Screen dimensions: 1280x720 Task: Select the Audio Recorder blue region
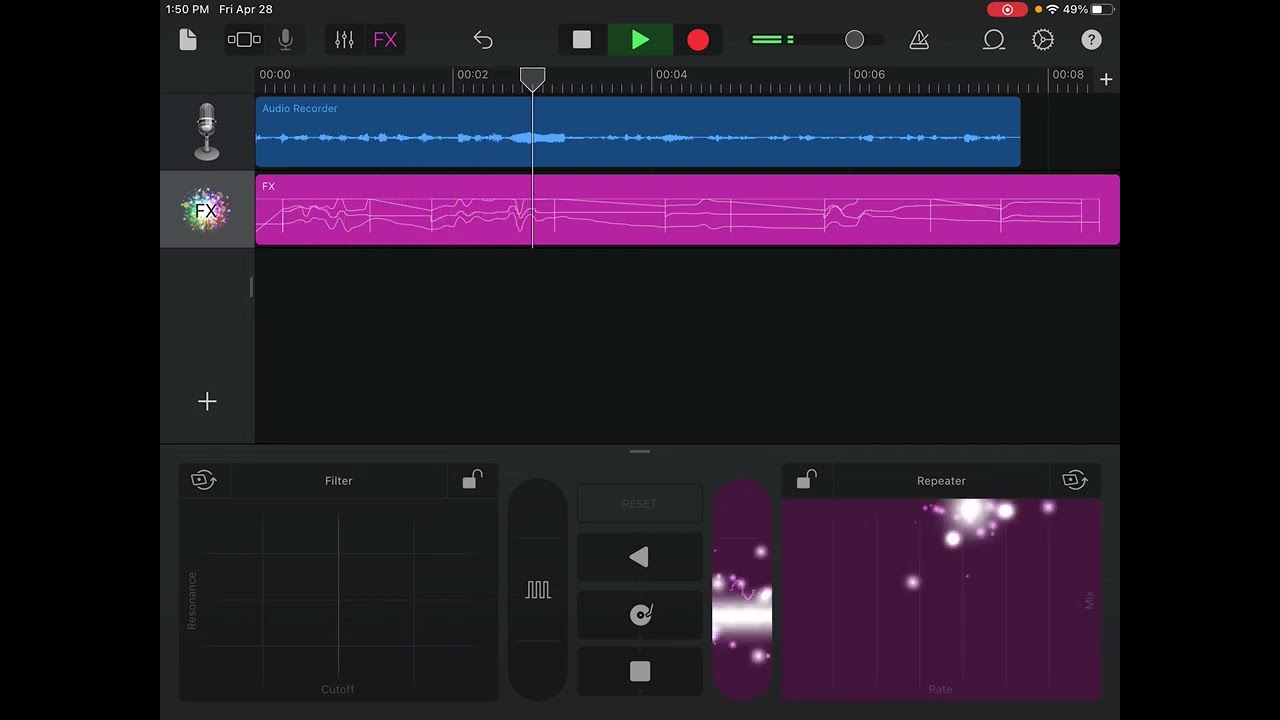638,132
